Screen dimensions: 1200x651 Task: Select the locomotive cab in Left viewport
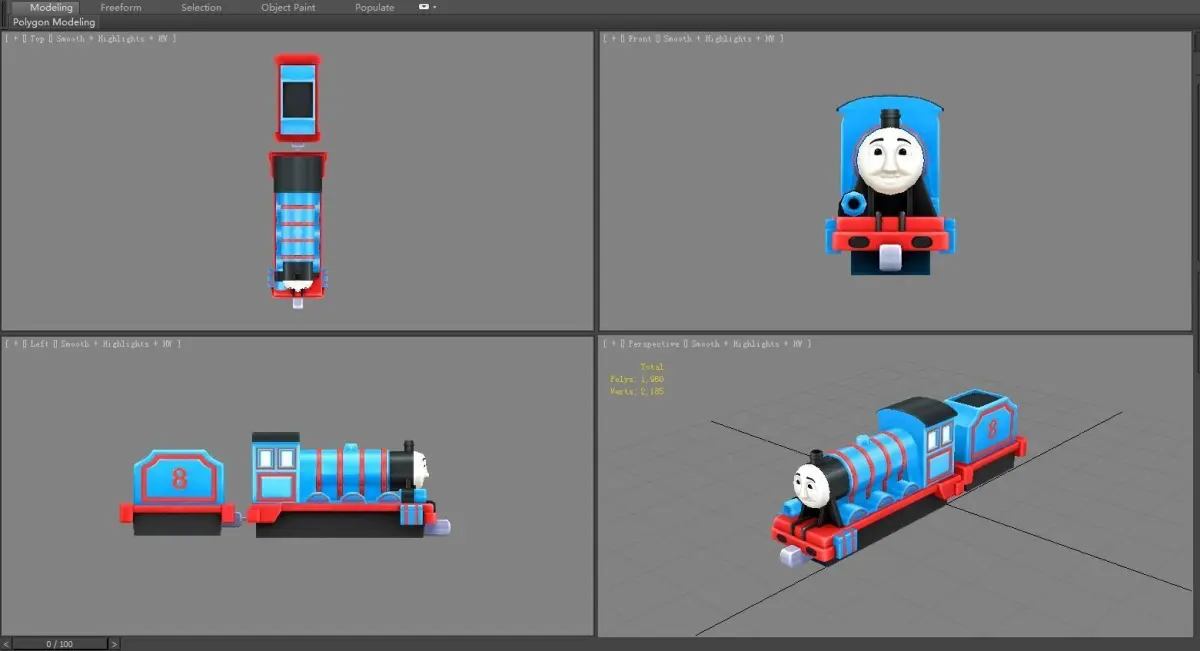[276, 467]
